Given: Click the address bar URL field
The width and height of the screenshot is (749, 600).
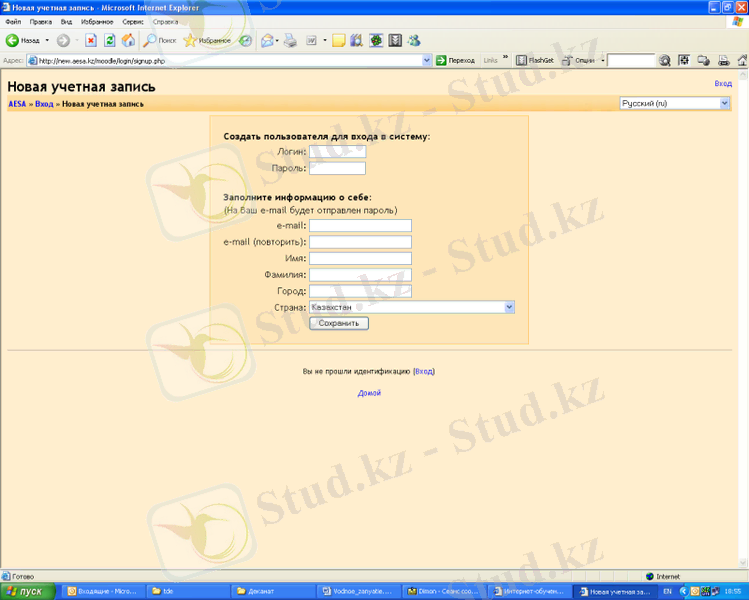Looking at the screenshot, I should pos(229,60).
